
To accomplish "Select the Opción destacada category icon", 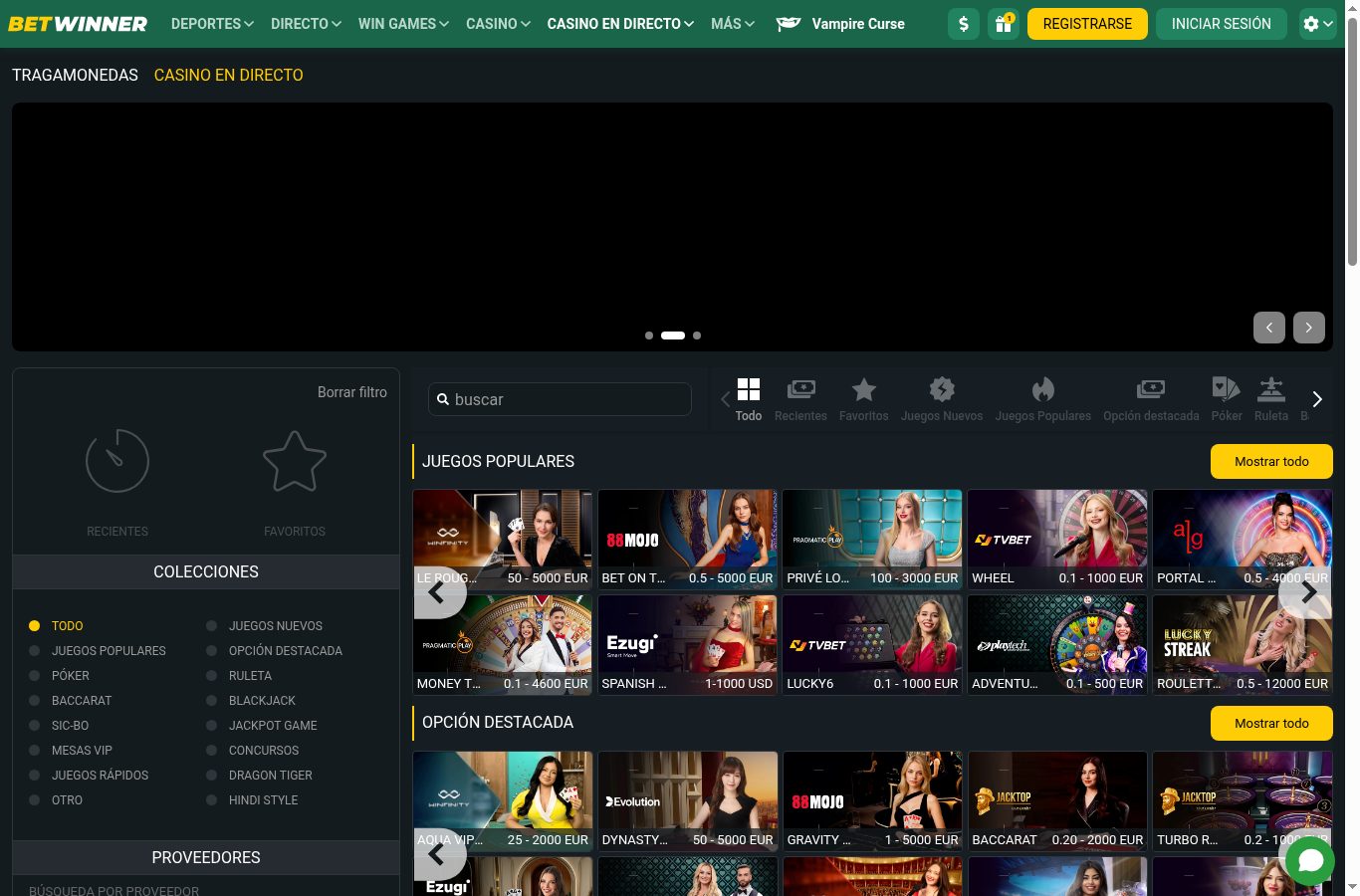I will click(x=1151, y=399).
